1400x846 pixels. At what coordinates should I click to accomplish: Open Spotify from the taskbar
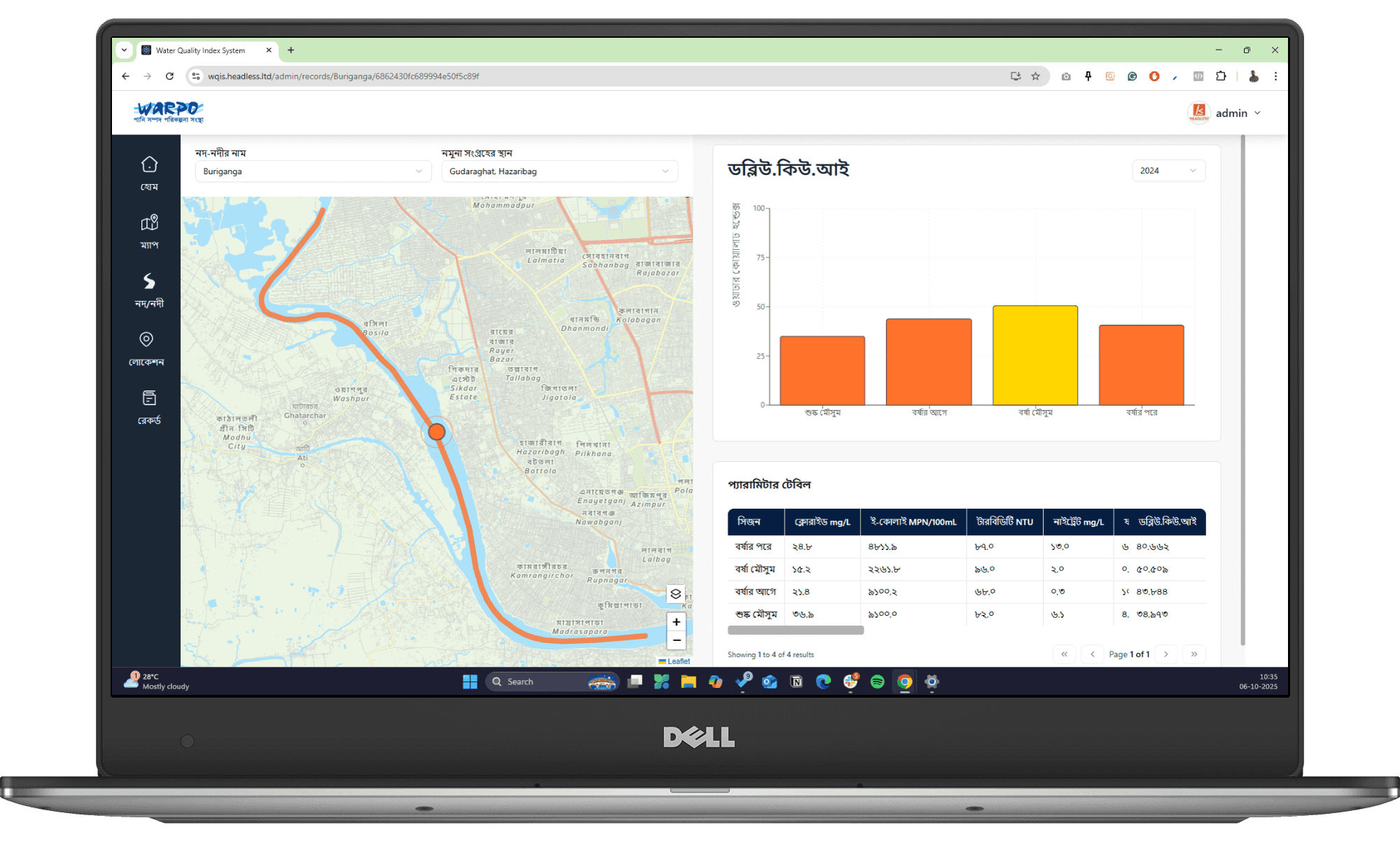coord(877,682)
